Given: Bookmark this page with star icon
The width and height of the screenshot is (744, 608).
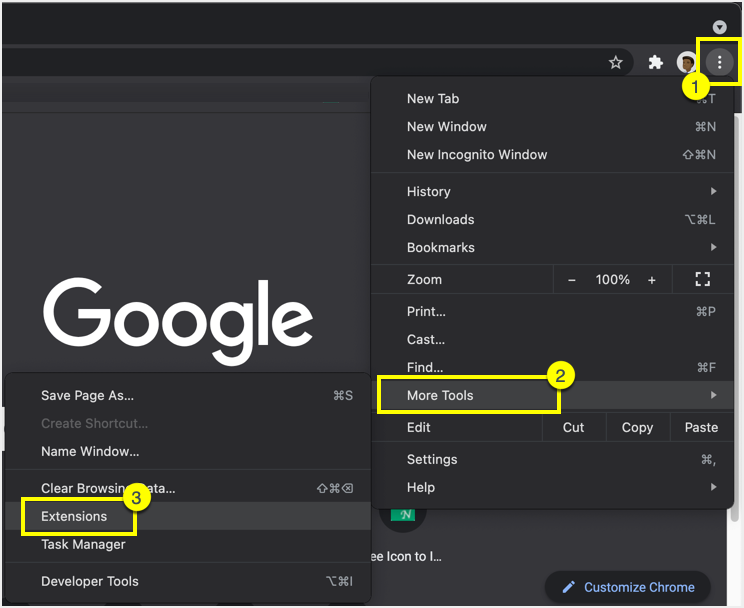Looking at the screenshot, I should tap(616, 63).
